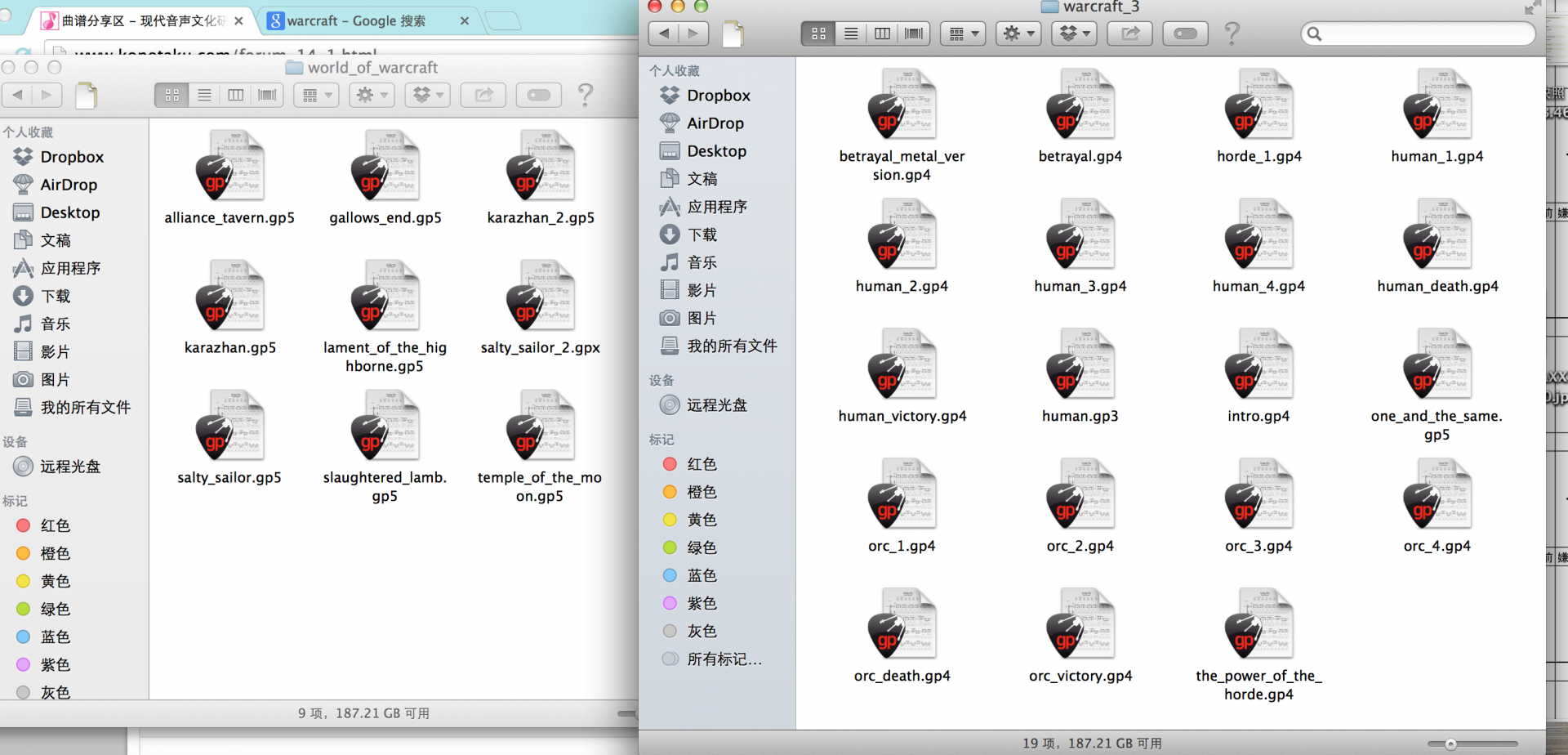Adjust icon size slider in warcraft_3 status bar

[x=1451, y=744]
